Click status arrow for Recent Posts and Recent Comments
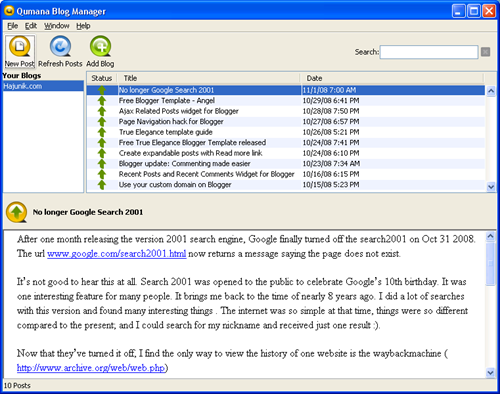Screen dimensions: 500x394 (102, 174)
